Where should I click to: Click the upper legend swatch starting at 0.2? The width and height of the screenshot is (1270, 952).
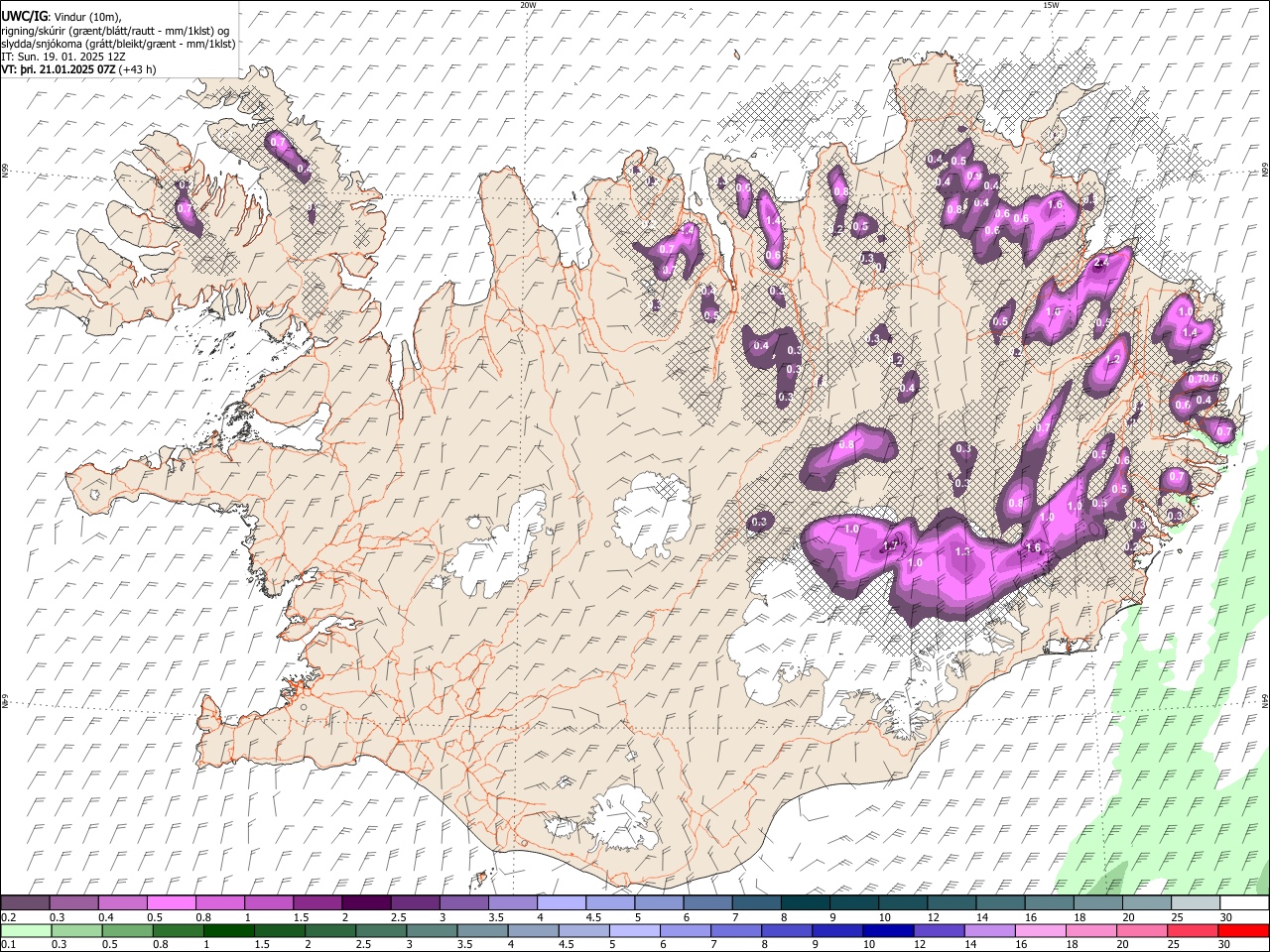pos(25,902)
